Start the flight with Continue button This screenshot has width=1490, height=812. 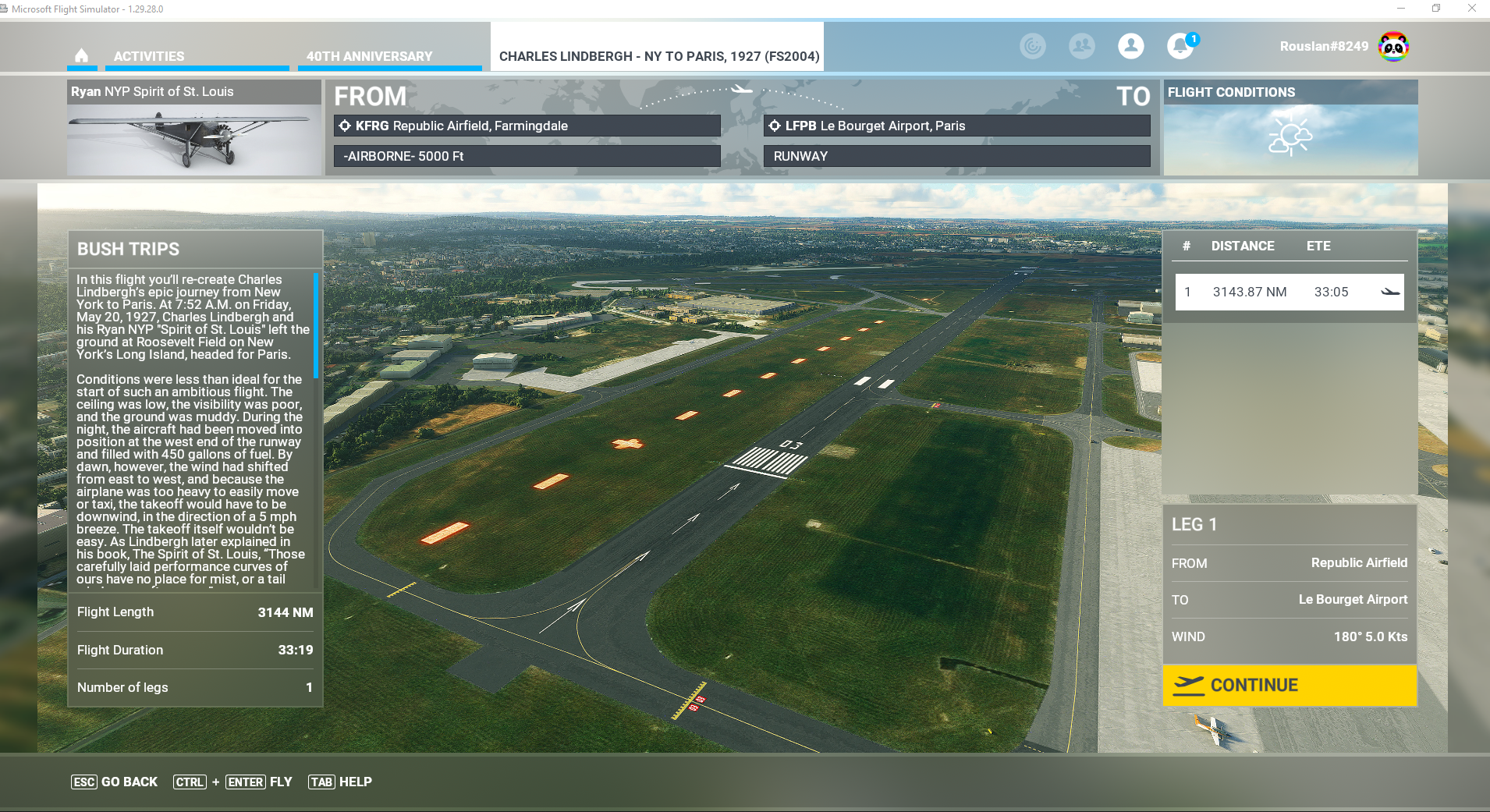coord(1290,685)
